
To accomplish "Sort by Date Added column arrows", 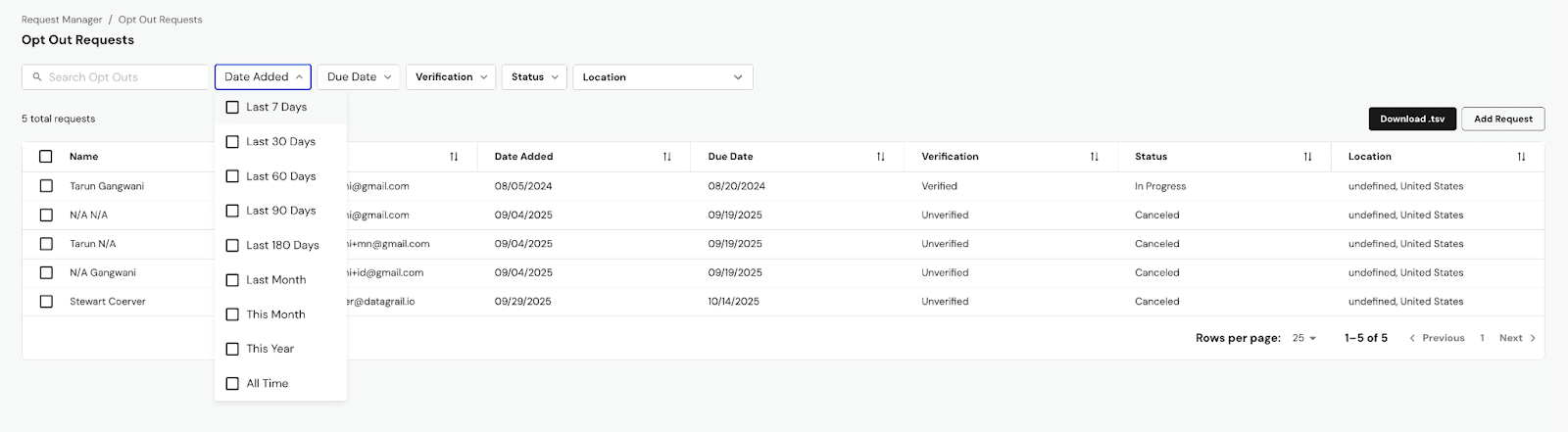I will click(666, 157).
